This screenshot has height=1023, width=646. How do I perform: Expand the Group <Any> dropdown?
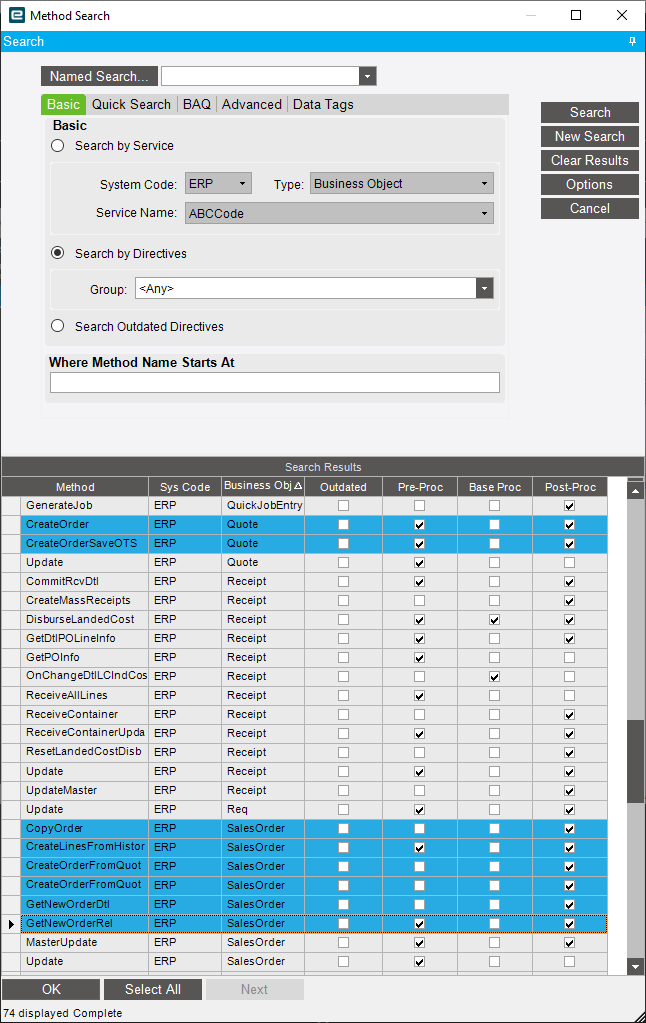click(x=484, y=288)
